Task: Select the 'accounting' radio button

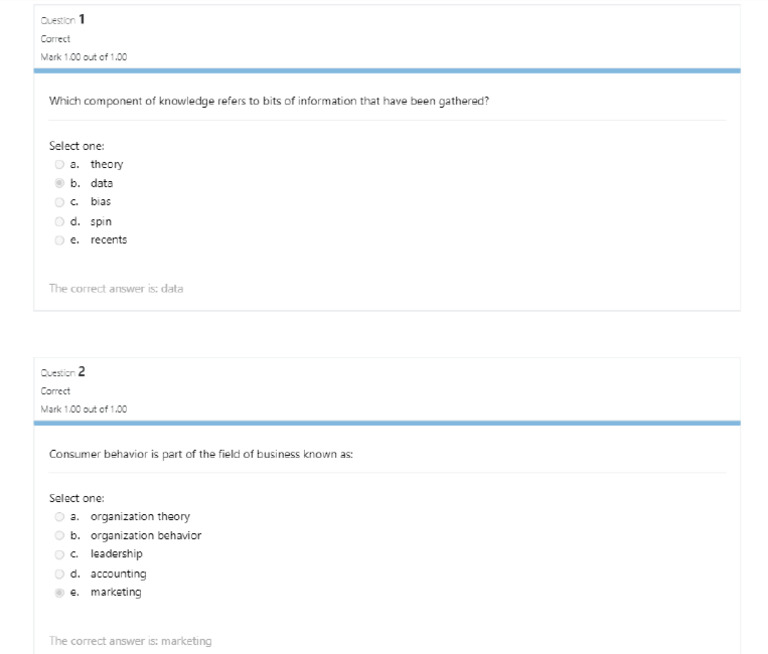Action: point(60,574)
